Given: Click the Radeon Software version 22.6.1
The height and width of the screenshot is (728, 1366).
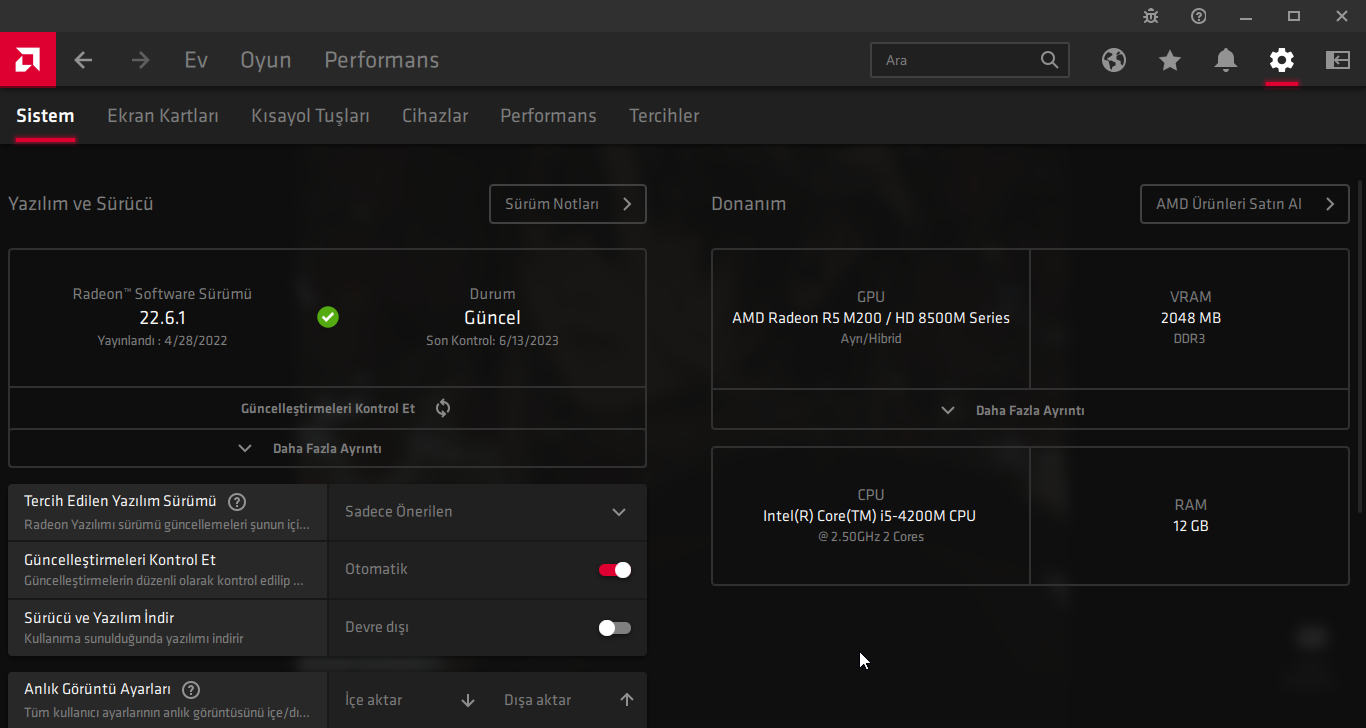Looking at the screenshot, I should (163, 318).
